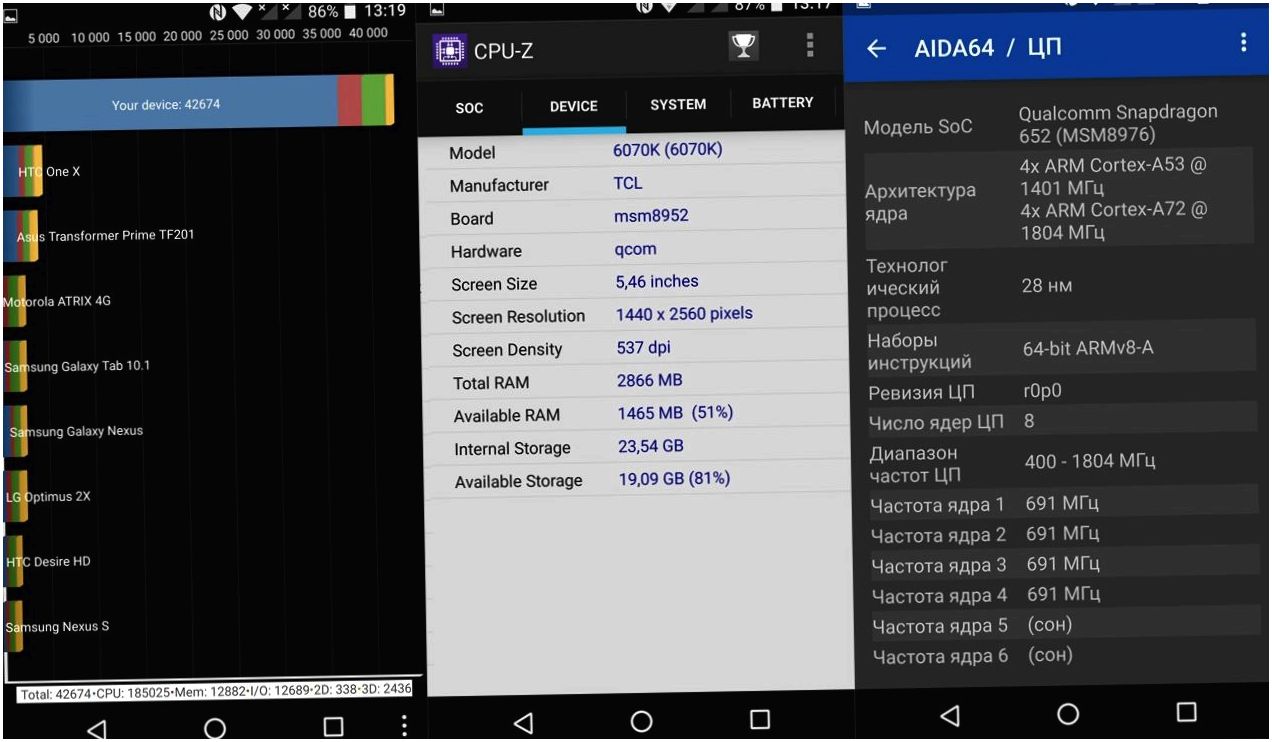Open CPU-Z overflow menu (three dots)
The height and width of the screenshot is (742, 1272).
pos(809,45)
